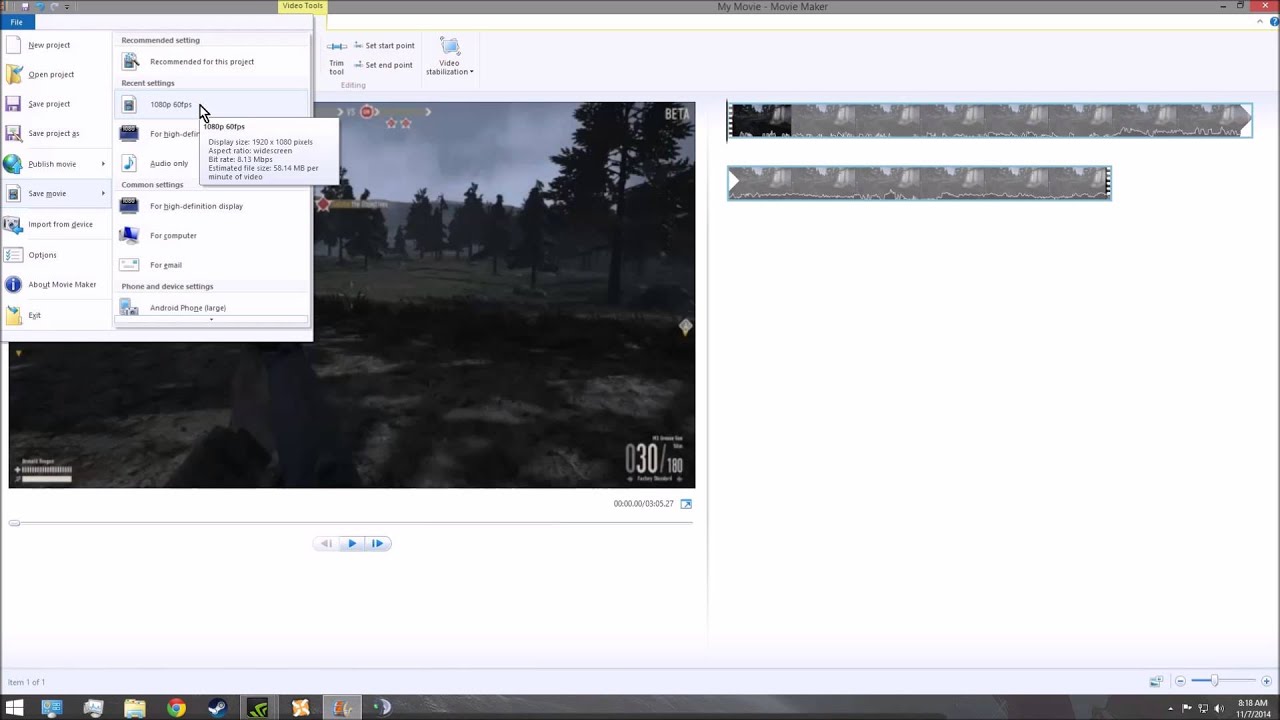The height and width of the screenshot is (720, 1280).
Task: Select the second clip in the storyboard
Action: click(919, 183)
